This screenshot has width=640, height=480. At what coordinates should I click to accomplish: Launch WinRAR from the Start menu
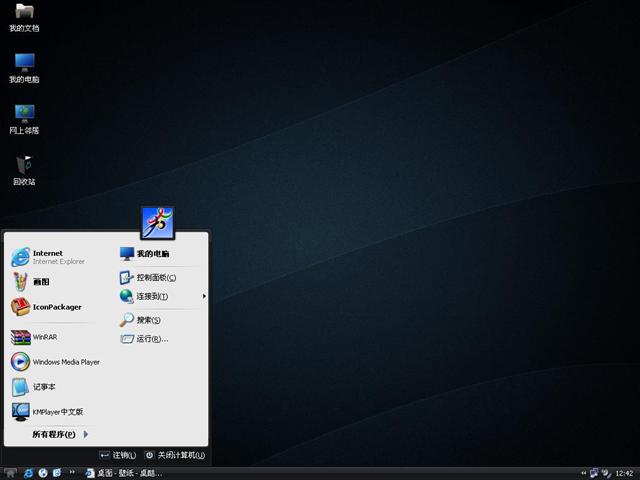pos(44,337)
